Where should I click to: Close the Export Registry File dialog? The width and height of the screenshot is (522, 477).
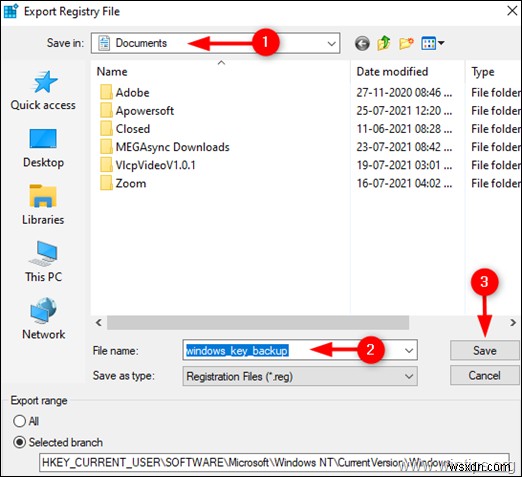pyautogui.click(x=512, y=11)
